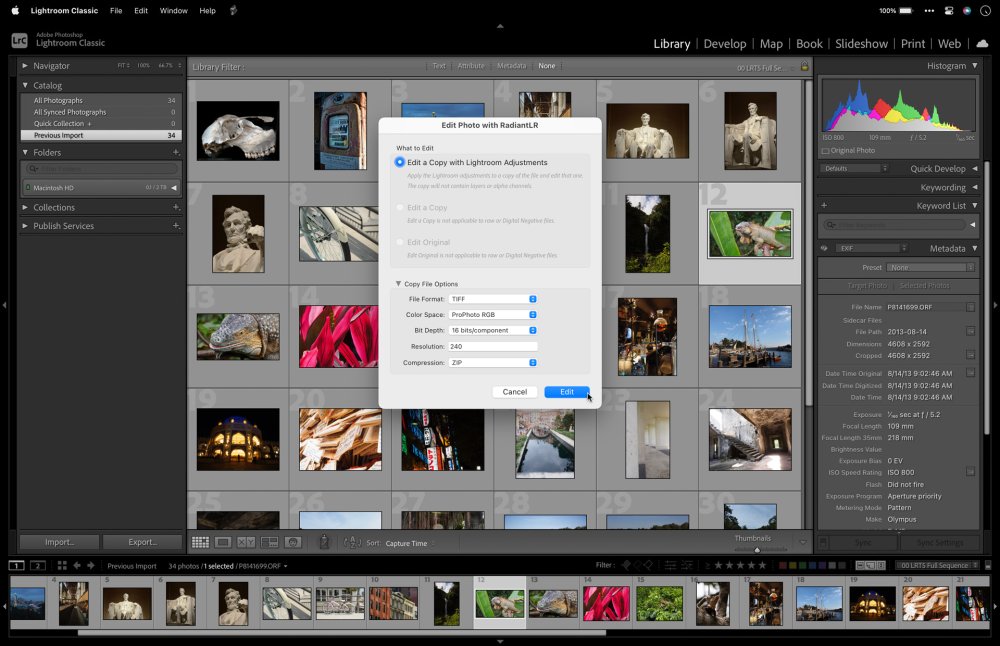Click the filter lock icon

coord(804,66)
